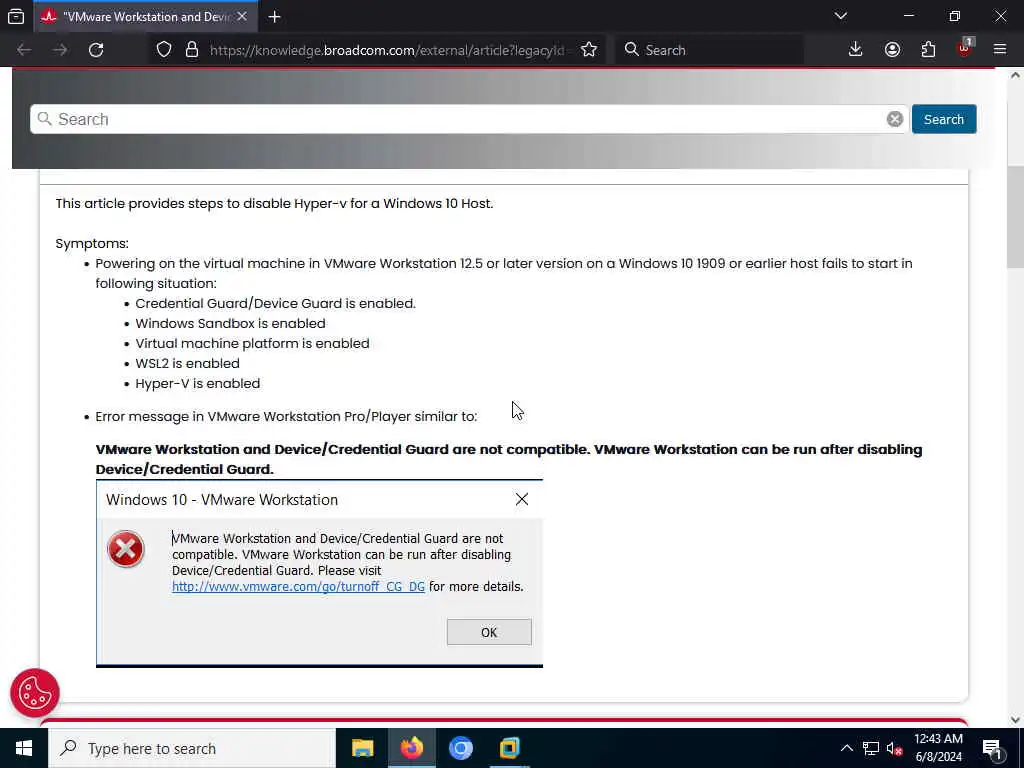Go back one page
1024x768 pixels.
24,50
